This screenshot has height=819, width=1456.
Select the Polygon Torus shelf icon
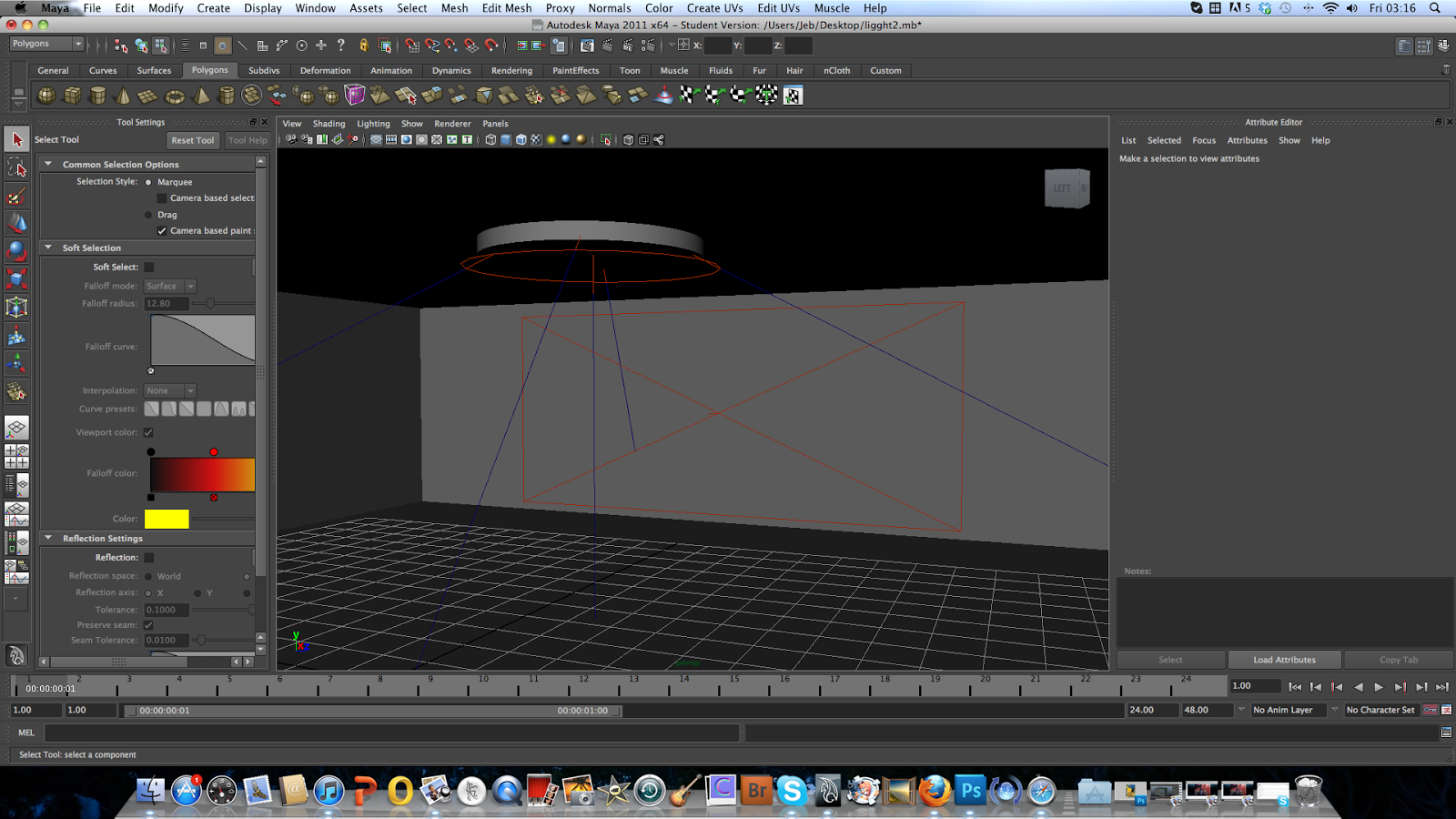pos(174,94)
